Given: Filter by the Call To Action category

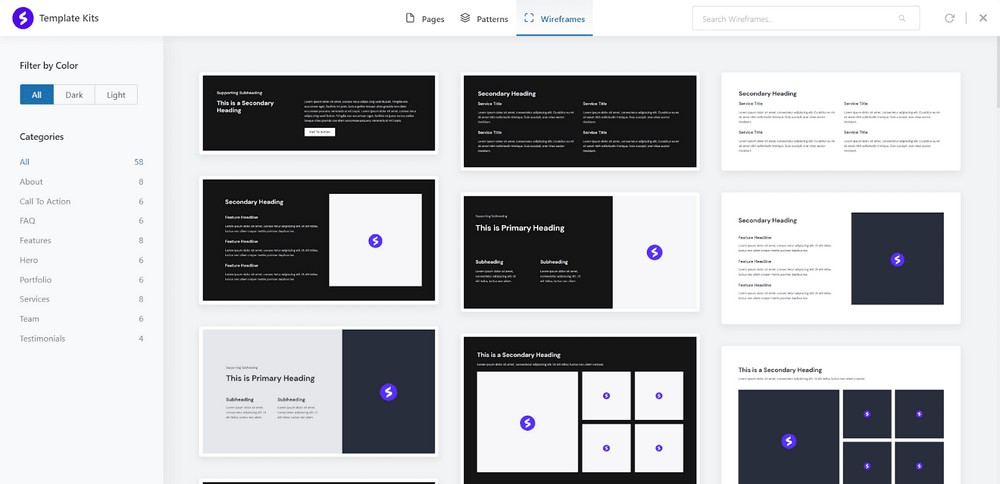Looking at the screenshot, I should pos(82,202).
